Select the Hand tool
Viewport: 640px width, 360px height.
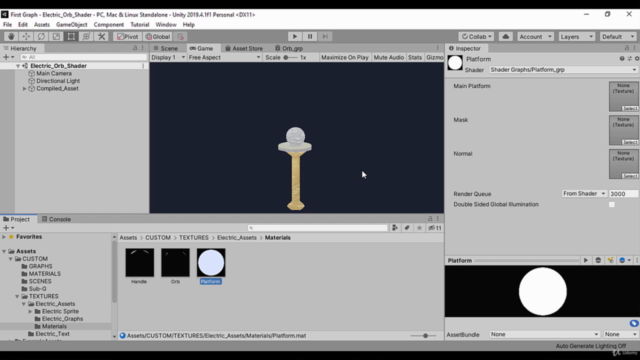[x=11, y=37]
